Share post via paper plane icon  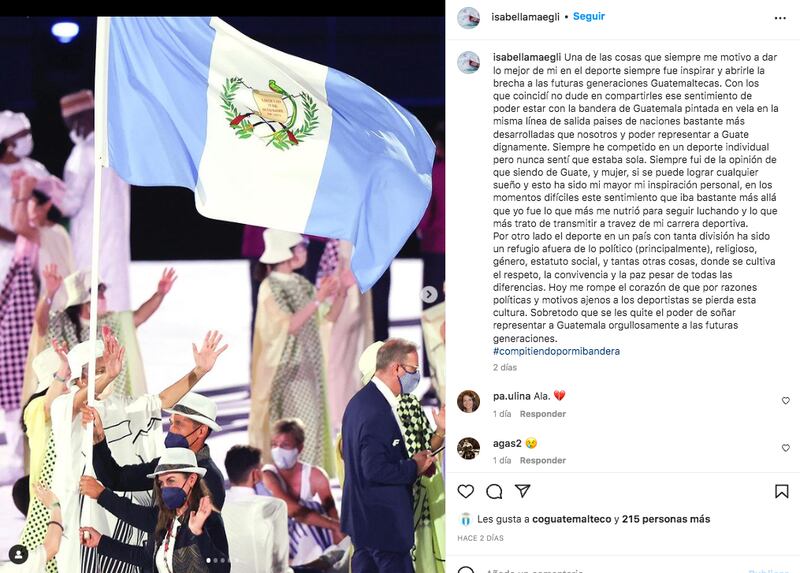522,491
